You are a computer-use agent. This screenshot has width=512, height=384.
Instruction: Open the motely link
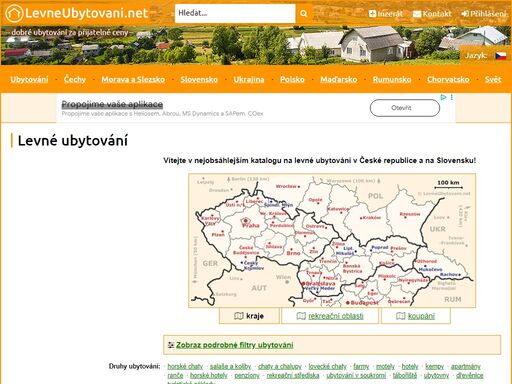385,366
